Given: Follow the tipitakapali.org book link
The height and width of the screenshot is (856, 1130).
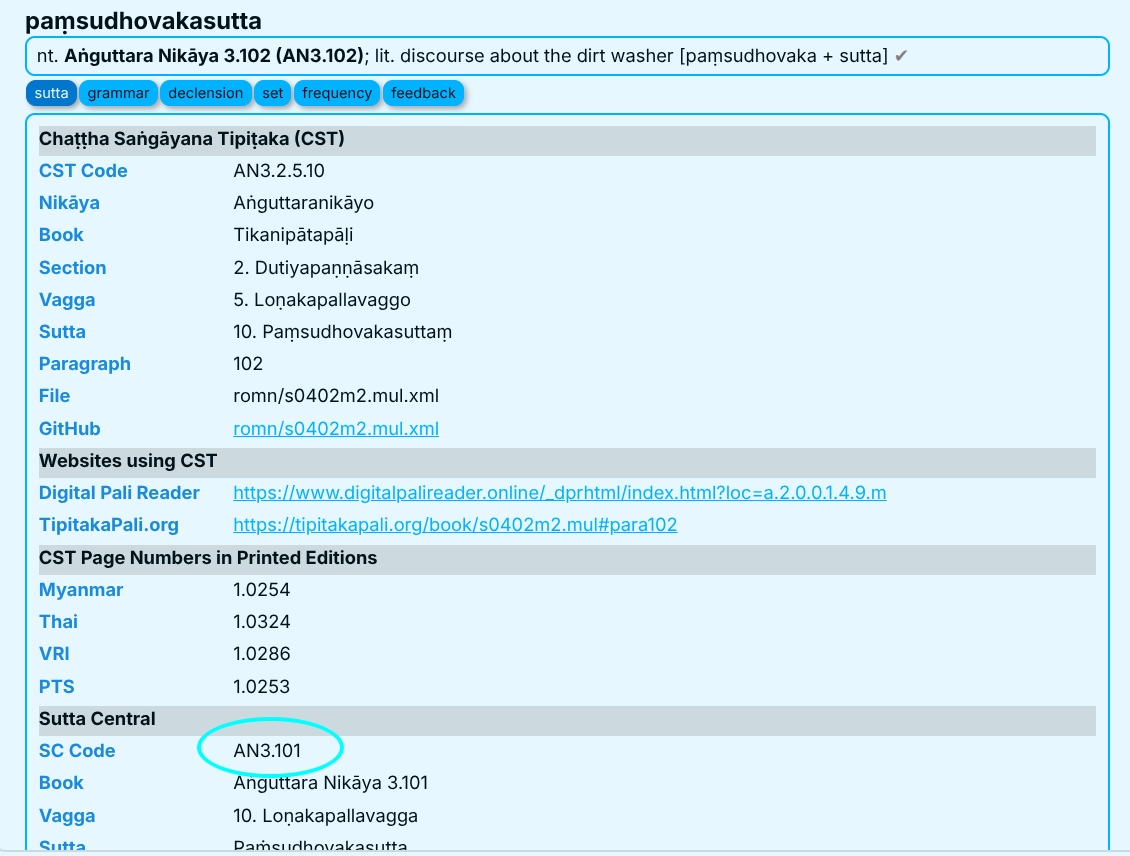Looking at the screenshot, I should point(455,525).
